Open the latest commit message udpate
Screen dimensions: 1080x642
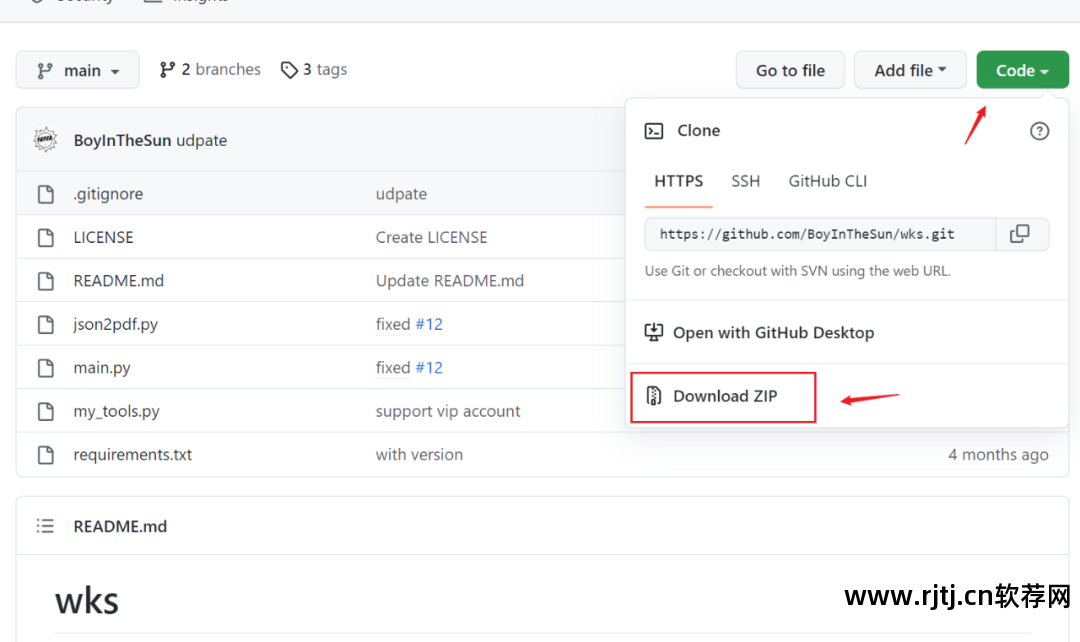202,141
